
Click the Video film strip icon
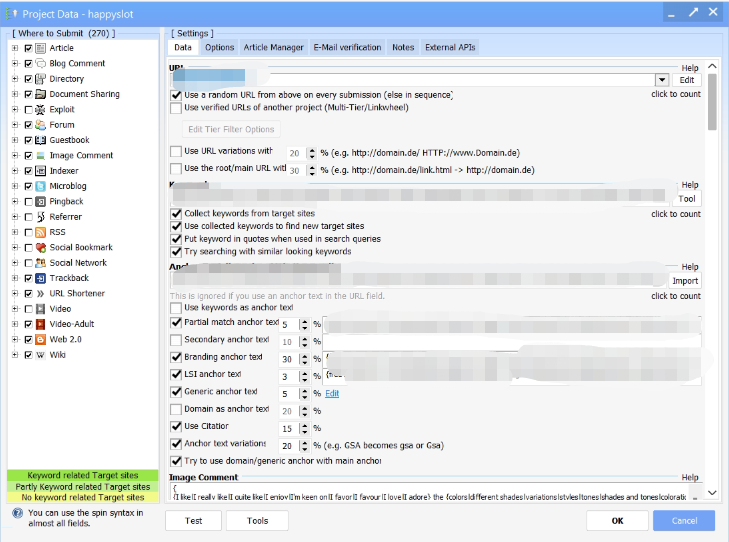41,309
